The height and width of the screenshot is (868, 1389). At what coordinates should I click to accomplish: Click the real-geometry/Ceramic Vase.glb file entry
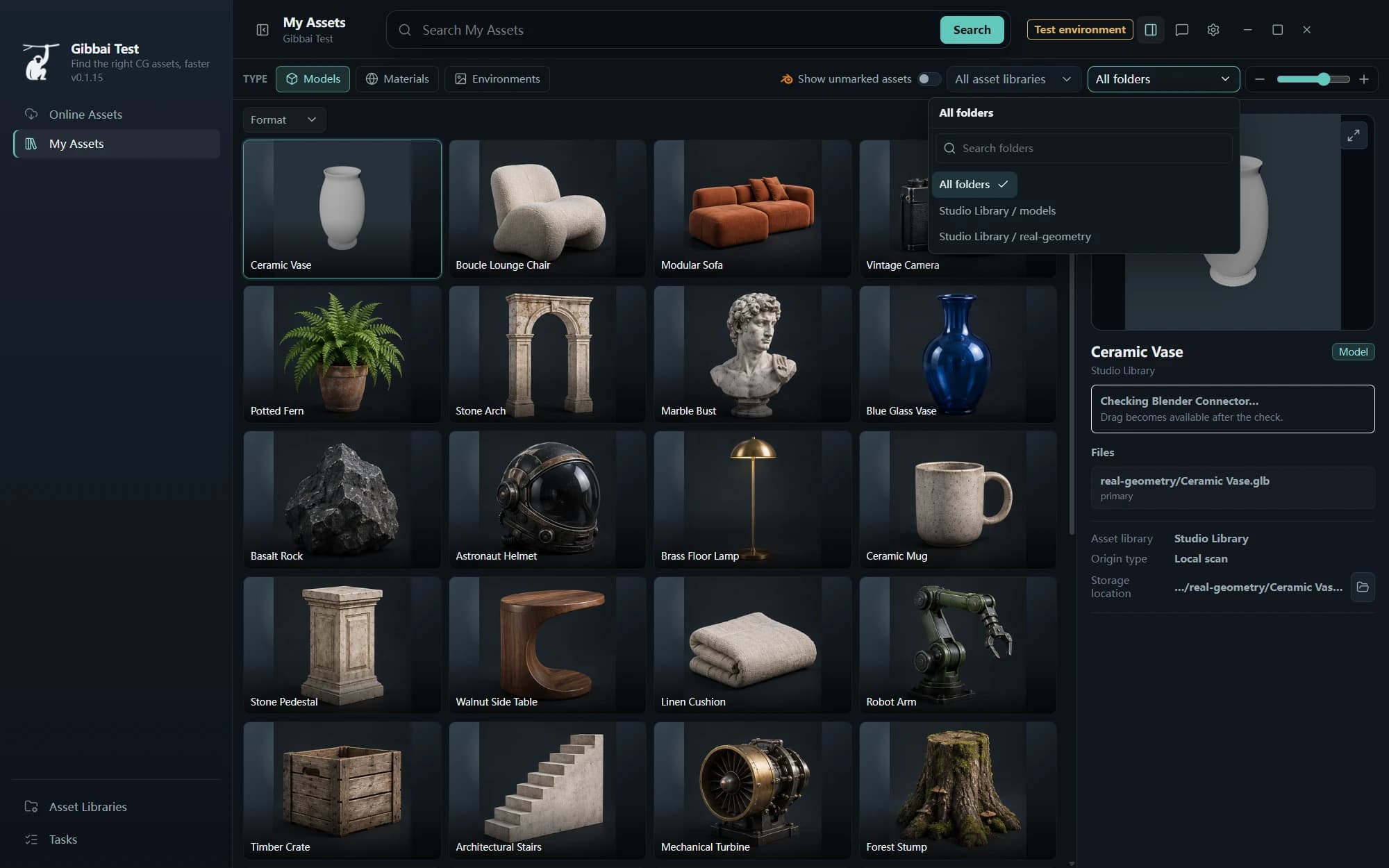[1233, 487]
